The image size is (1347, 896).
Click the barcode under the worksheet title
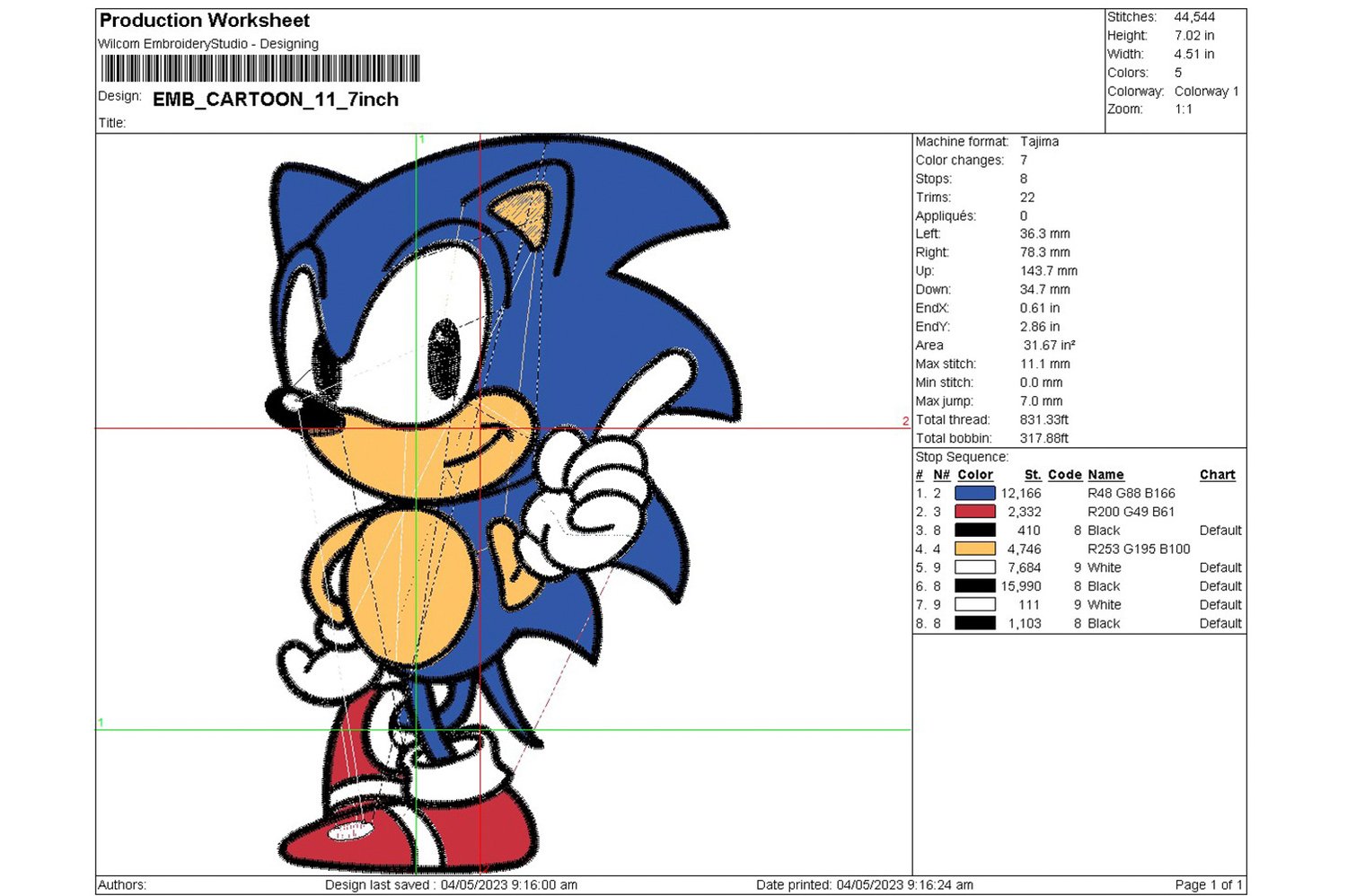260,69
